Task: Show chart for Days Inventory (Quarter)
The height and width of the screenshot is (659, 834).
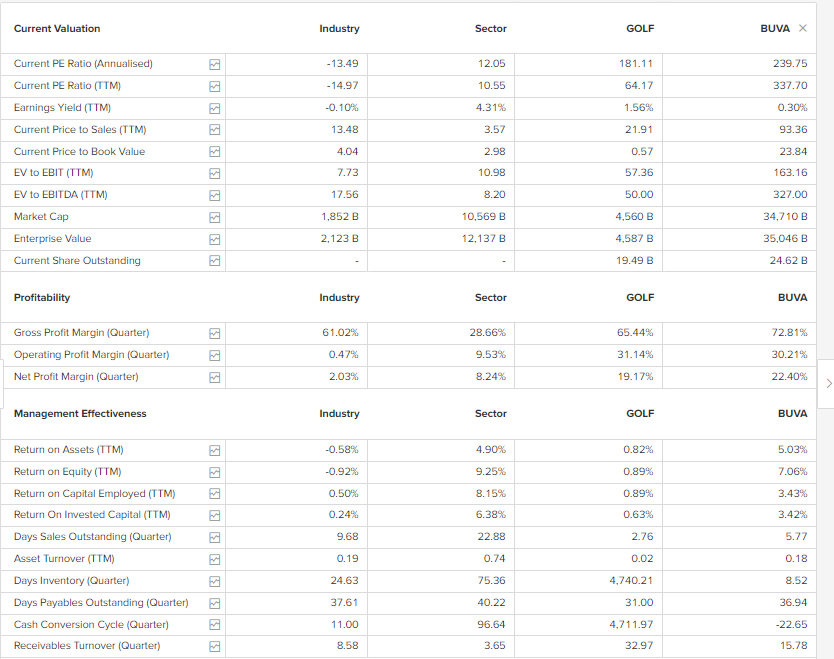Action: (214, 581)
